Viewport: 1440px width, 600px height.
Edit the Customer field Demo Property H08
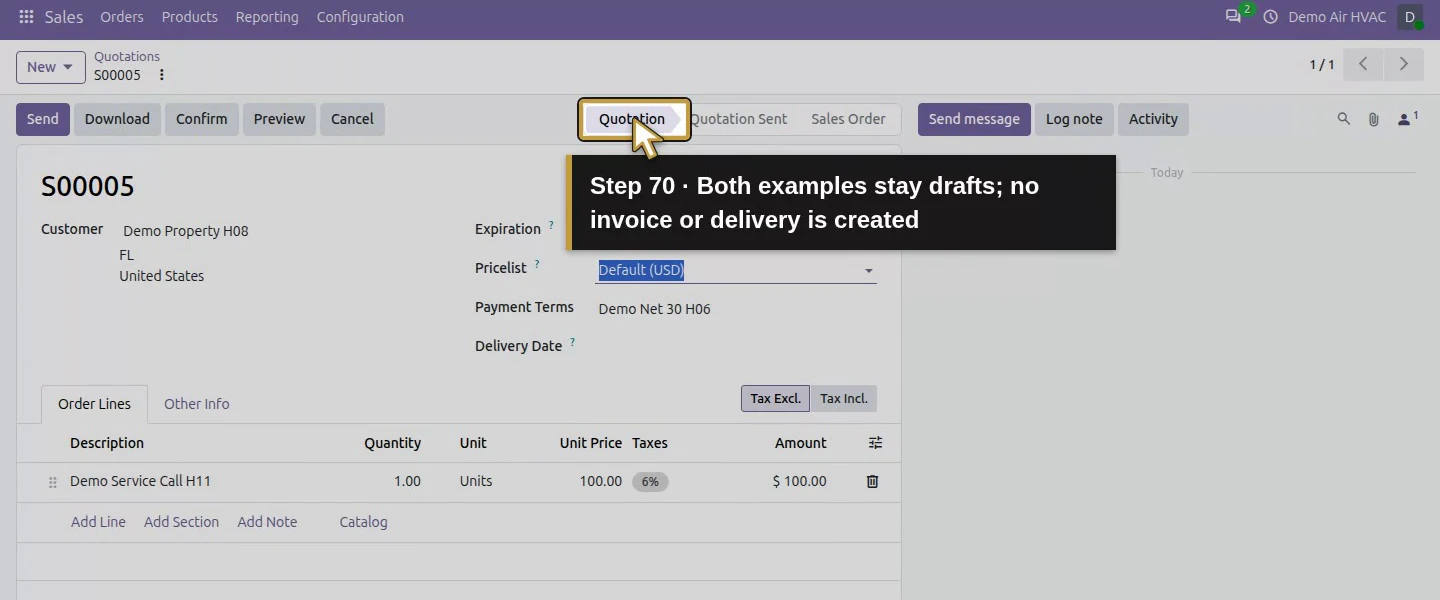186,231
